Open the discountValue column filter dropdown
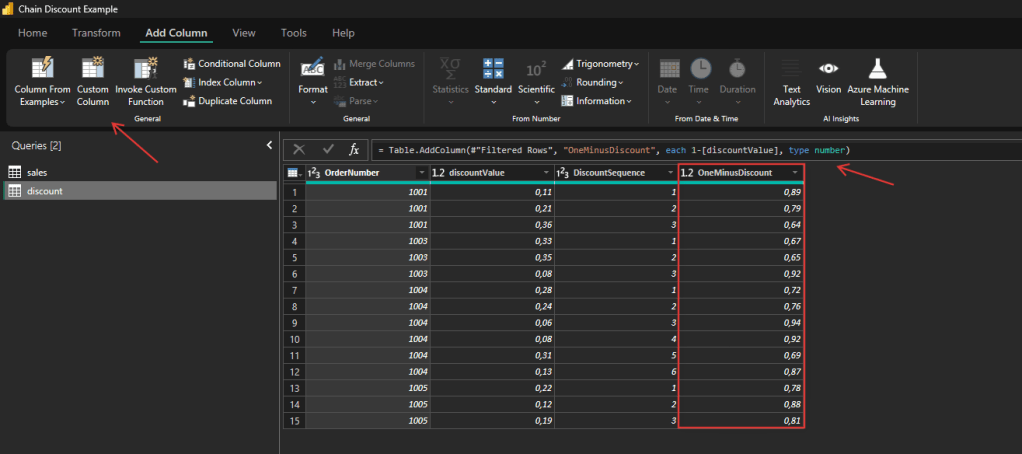 pos(546,173)
